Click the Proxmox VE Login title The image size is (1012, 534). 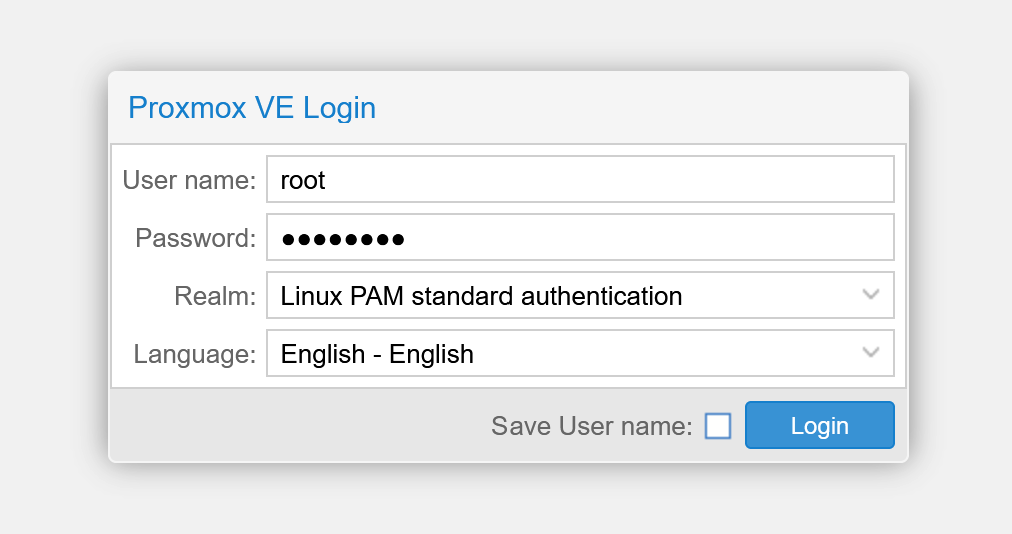pos(252,108)
